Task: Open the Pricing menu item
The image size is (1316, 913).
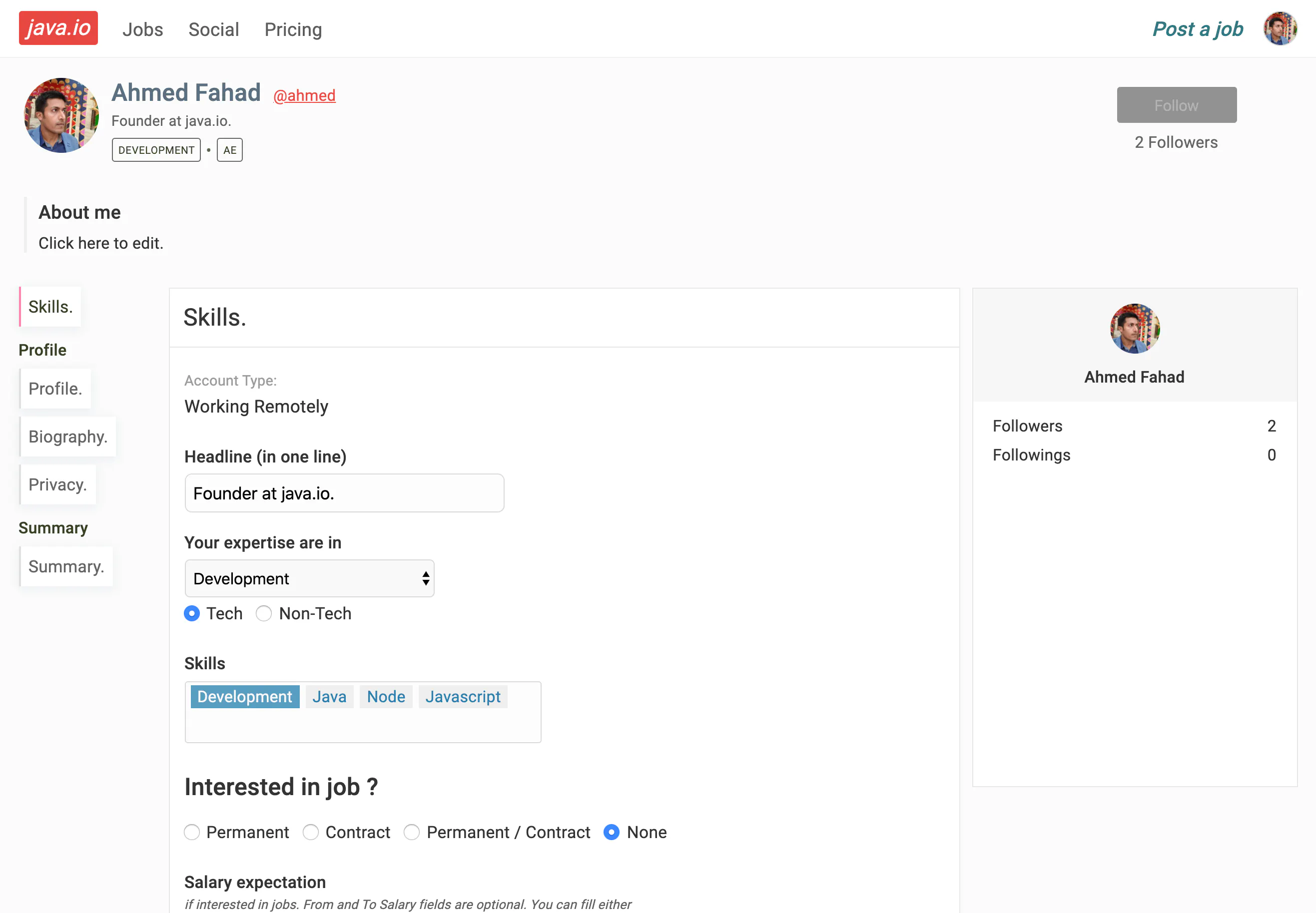Action: pos(293,29)
